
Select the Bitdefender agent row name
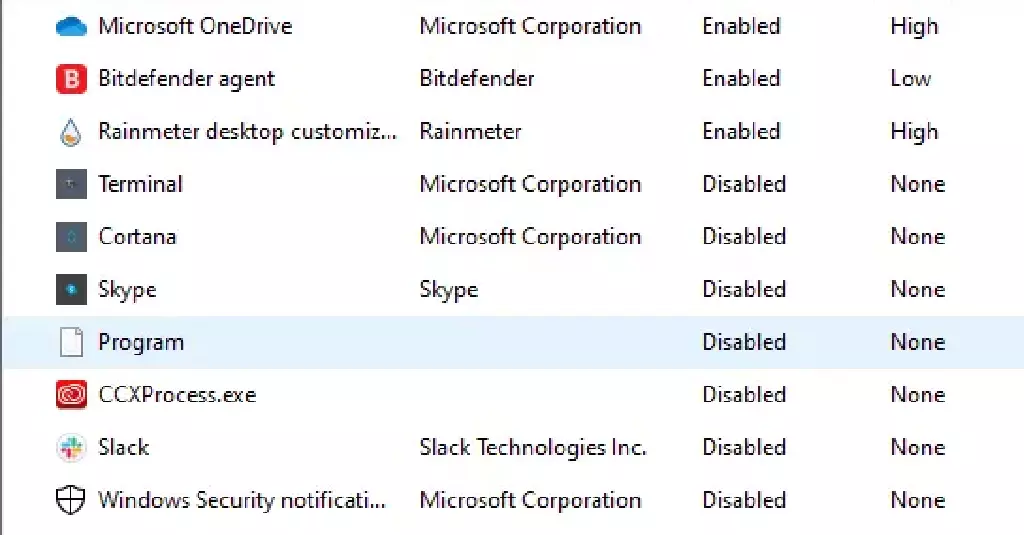(x=187, y=79)
